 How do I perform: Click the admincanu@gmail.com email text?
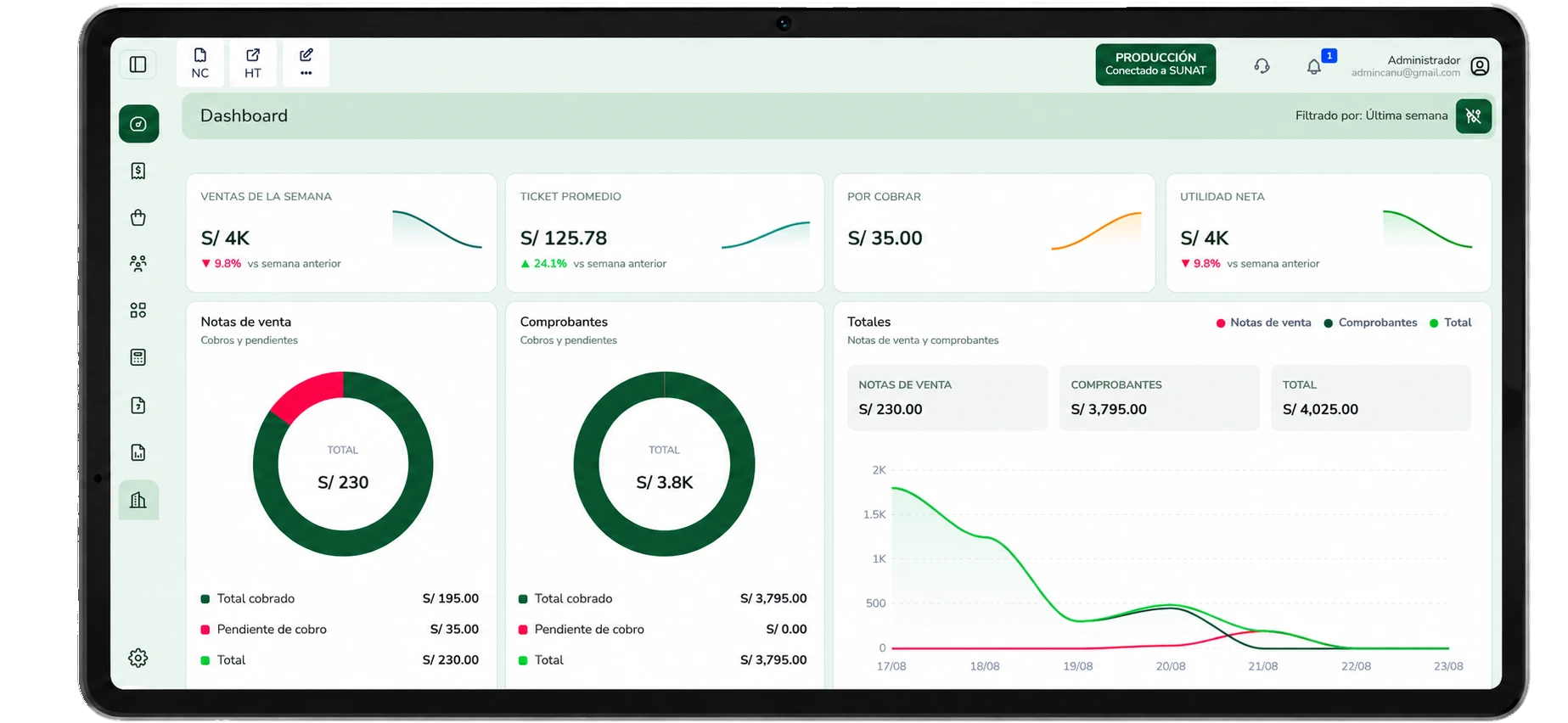pyautogui.click(x=1406, y=73)
